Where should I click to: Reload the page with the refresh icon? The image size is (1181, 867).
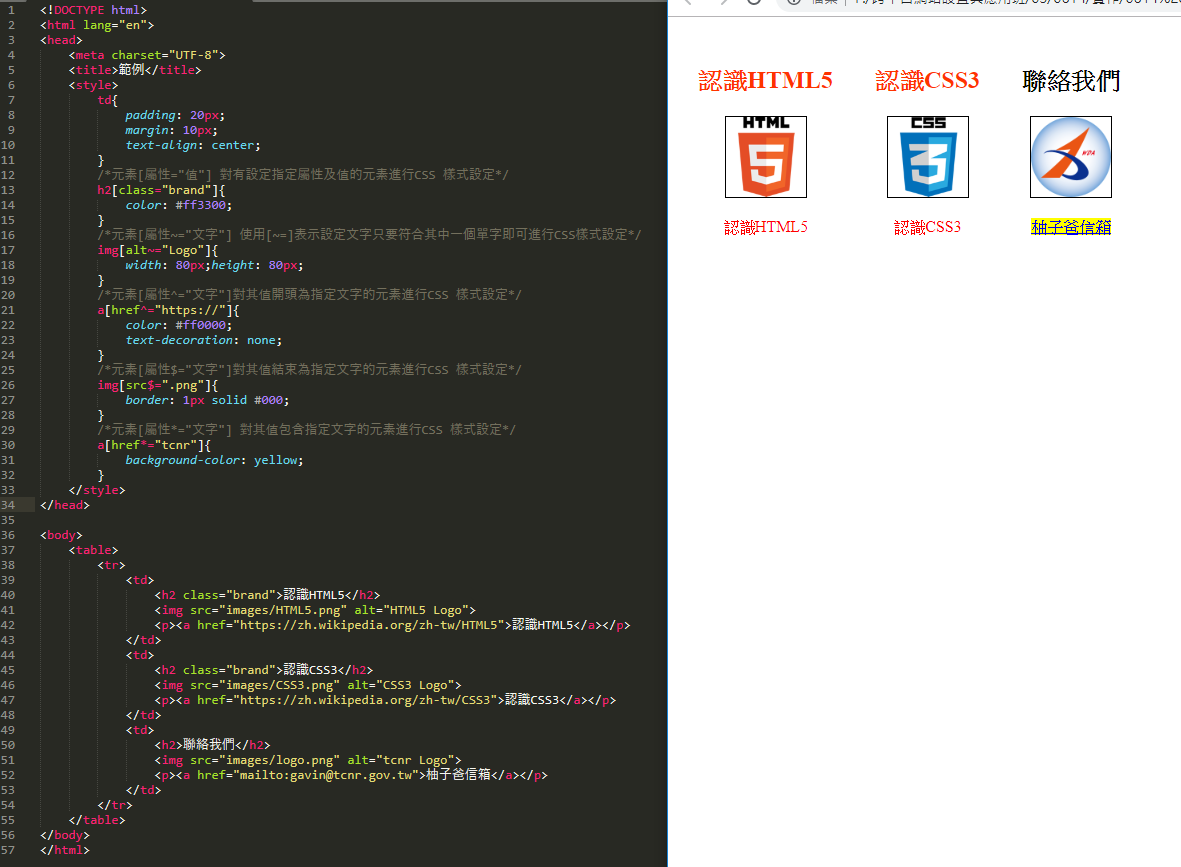(x=754, y=2)
